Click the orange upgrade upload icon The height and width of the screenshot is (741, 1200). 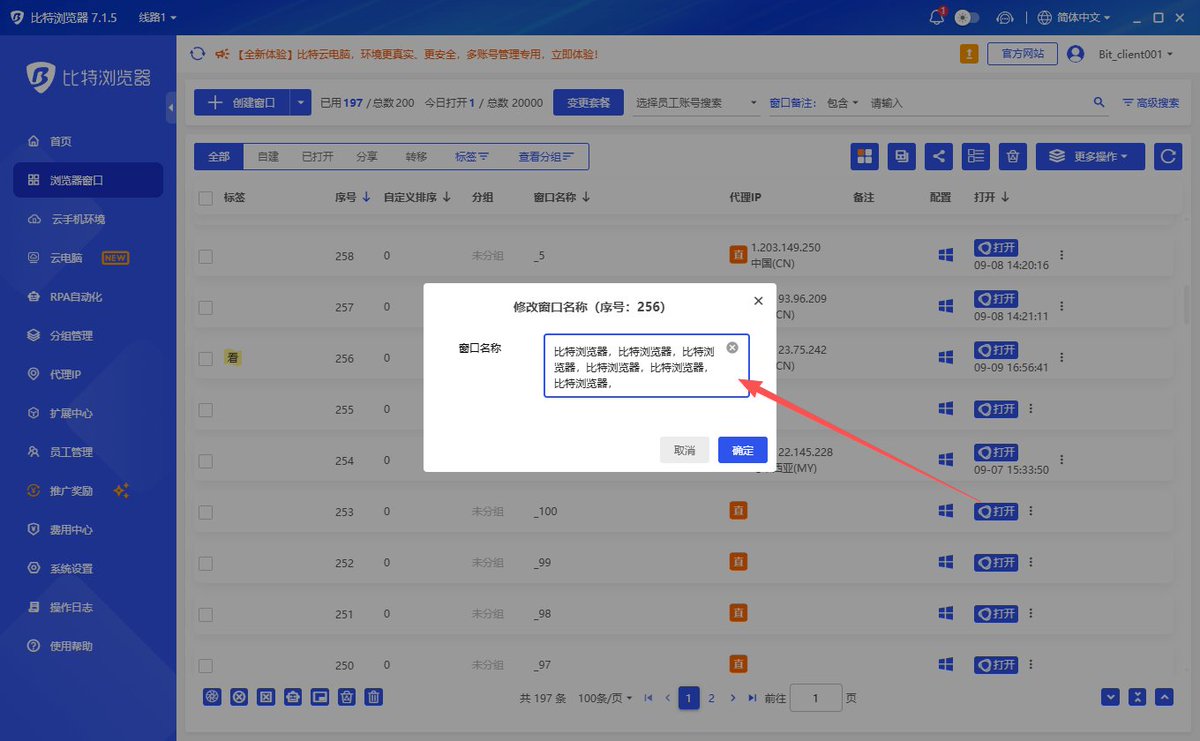(x=969, y=54)
